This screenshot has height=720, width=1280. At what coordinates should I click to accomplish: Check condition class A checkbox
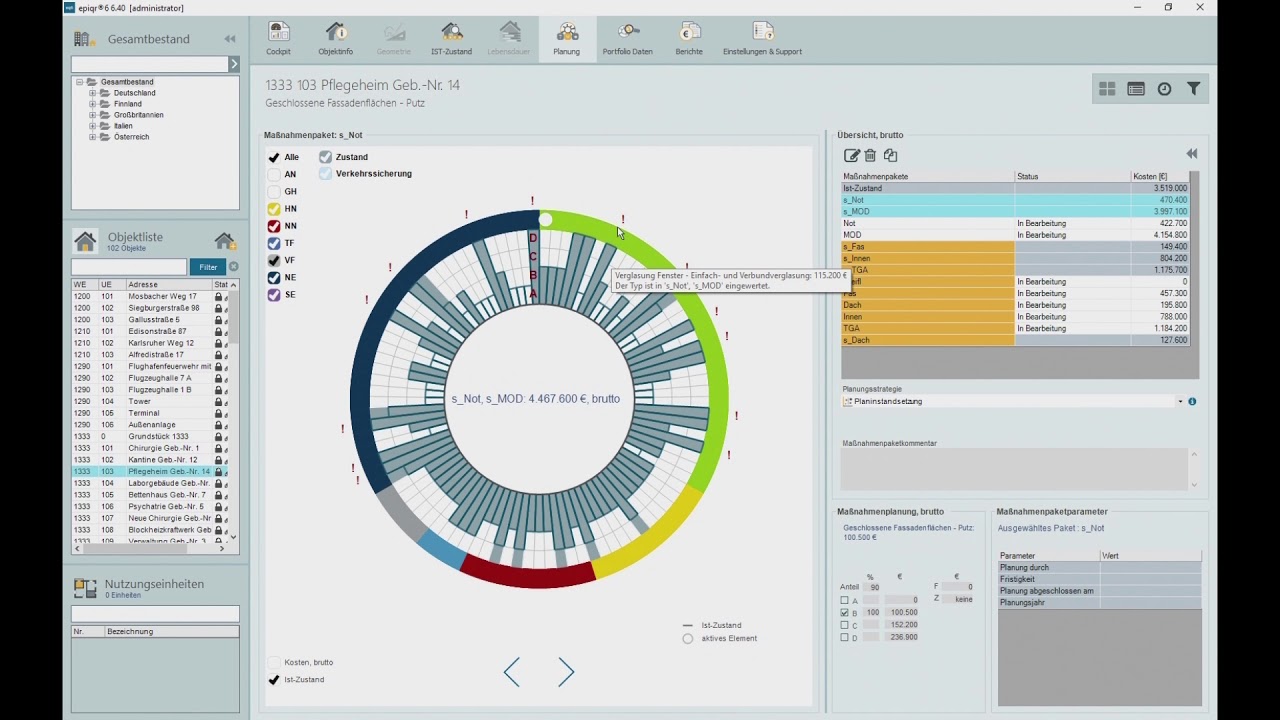coord(845,600)
